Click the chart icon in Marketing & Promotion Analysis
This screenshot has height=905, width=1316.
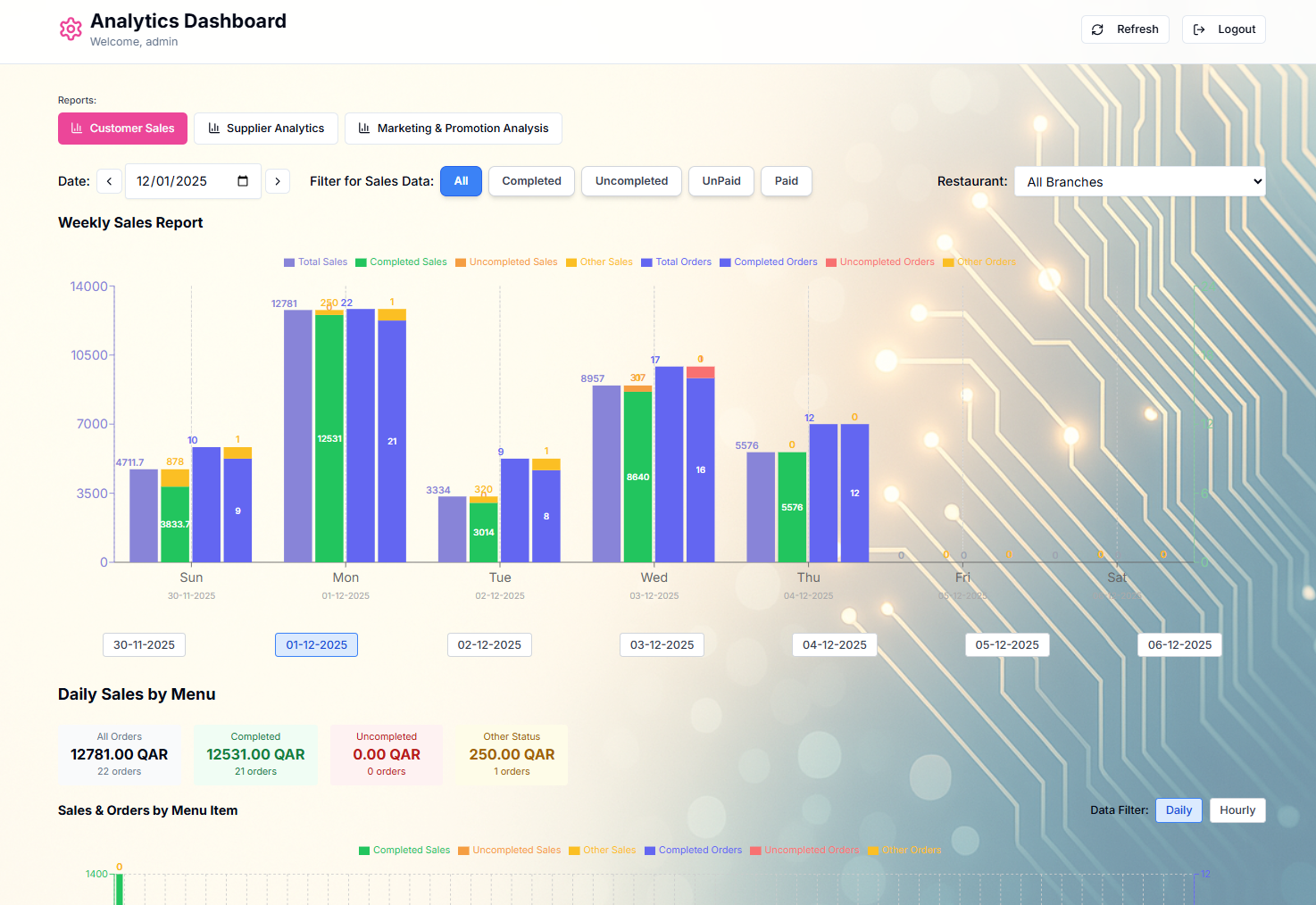(364, 129)
